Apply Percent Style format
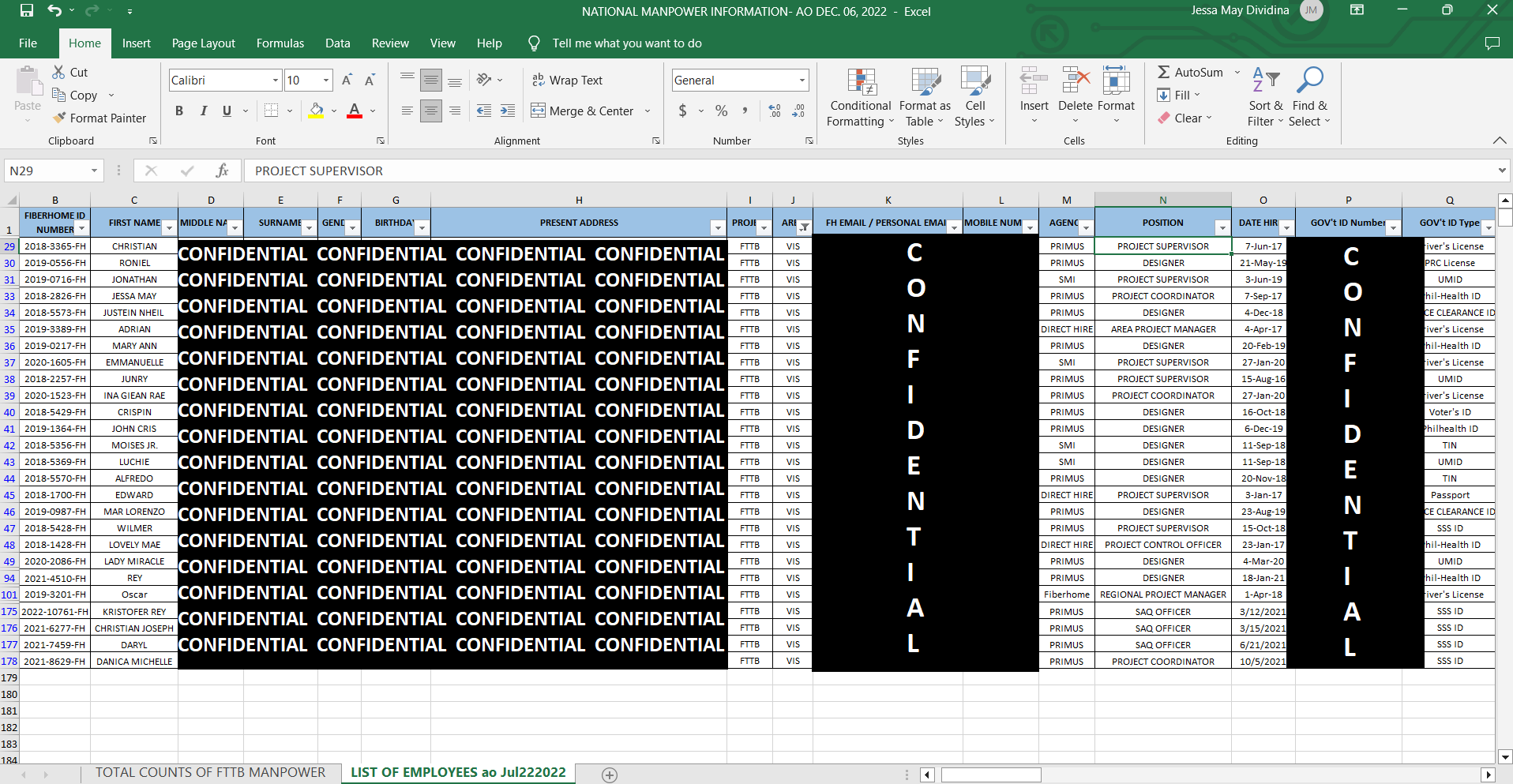The image size is (1513, 784). (x=721, y=111)
